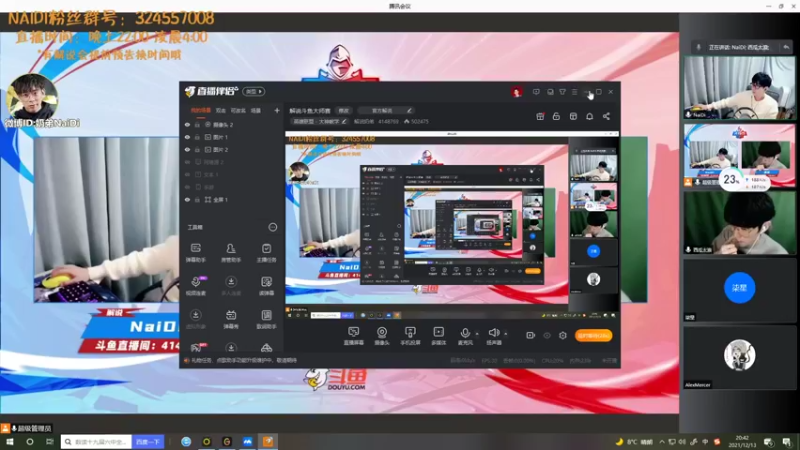Open the hamburger menu in companion title bar
The width and height of the screenshot is (800, 450).
(574, 92)
